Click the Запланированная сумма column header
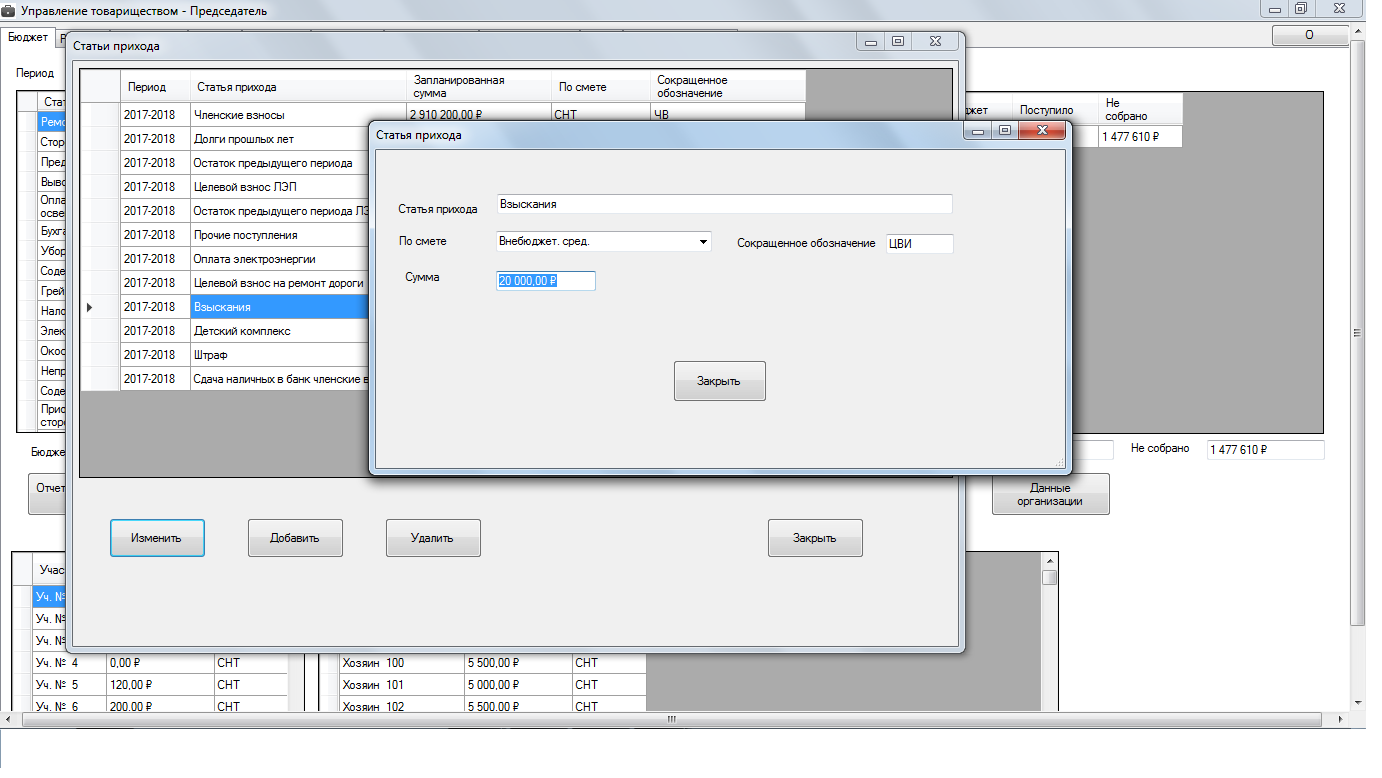Image resolution: width=1382 pixels, height=778 pixels. pyautogui.click(x=478, y=86)
